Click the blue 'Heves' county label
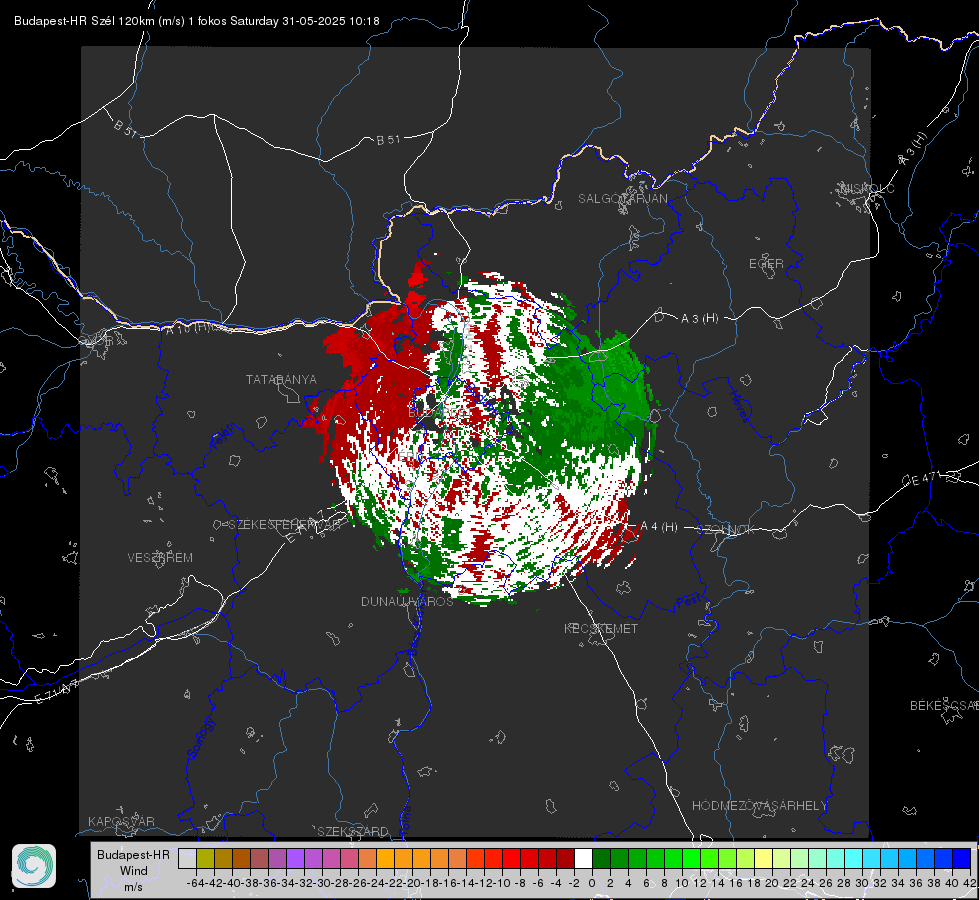The width and height of the screenshot is (979, 900). coord(739,407)
